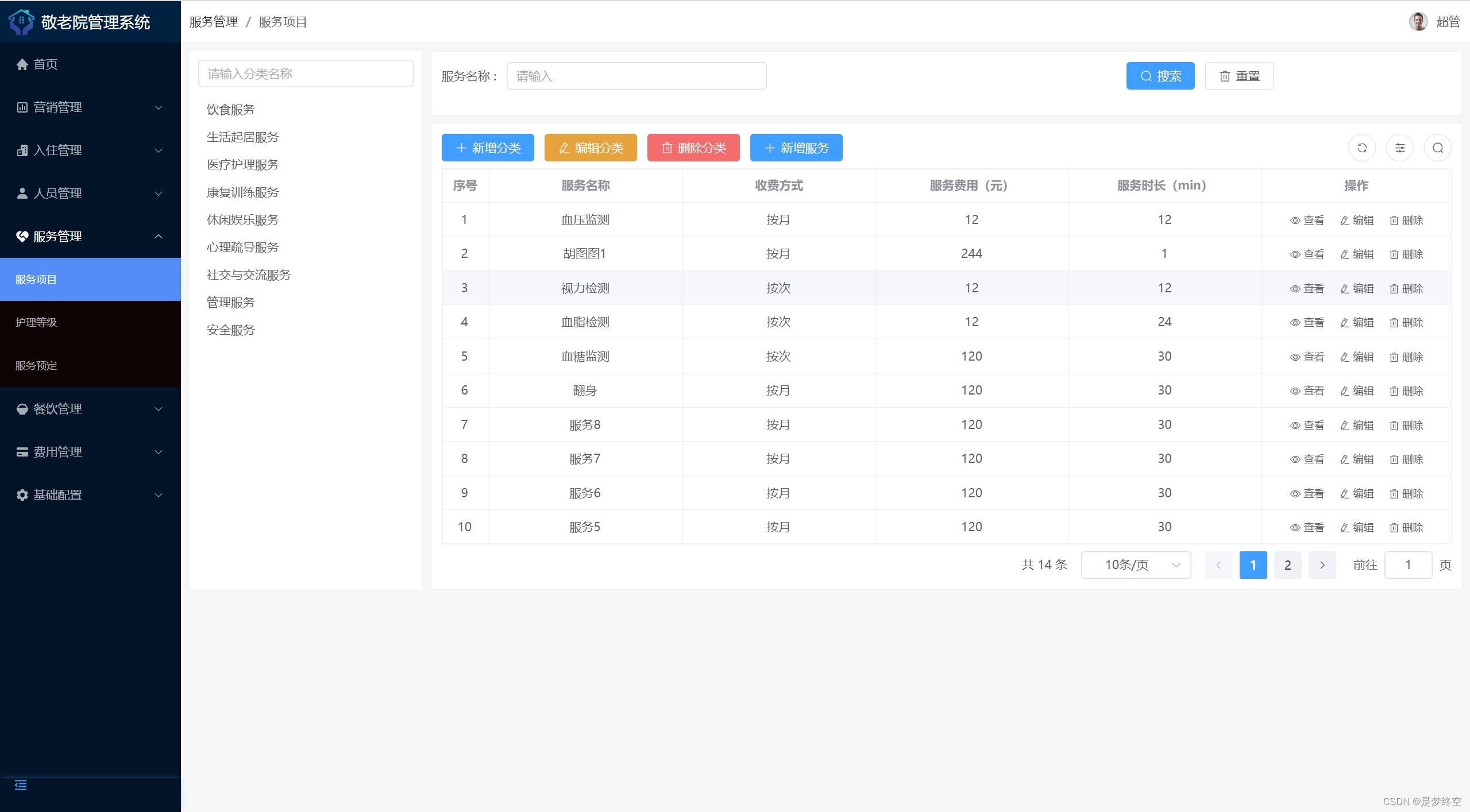This screenshot has width=1470, height=812.
Task: Select 生活起居服务 category
Action: [x=242, y=137]
